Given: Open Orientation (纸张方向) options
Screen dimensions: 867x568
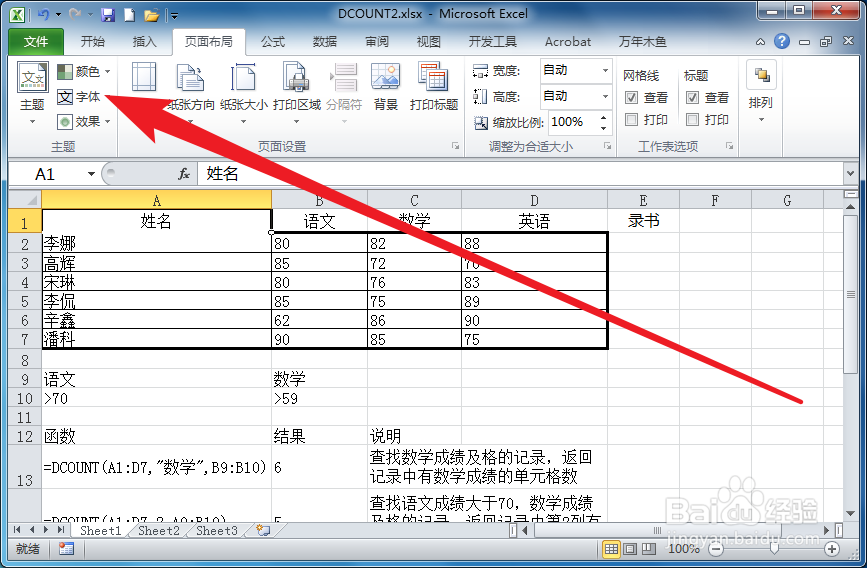Looking at the screenshot, I should pos(190,91).
